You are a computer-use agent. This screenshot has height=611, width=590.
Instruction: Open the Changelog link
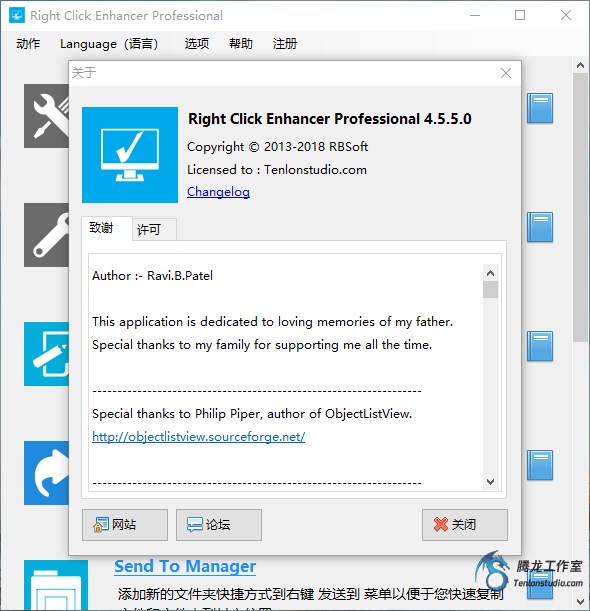[218, 192]
